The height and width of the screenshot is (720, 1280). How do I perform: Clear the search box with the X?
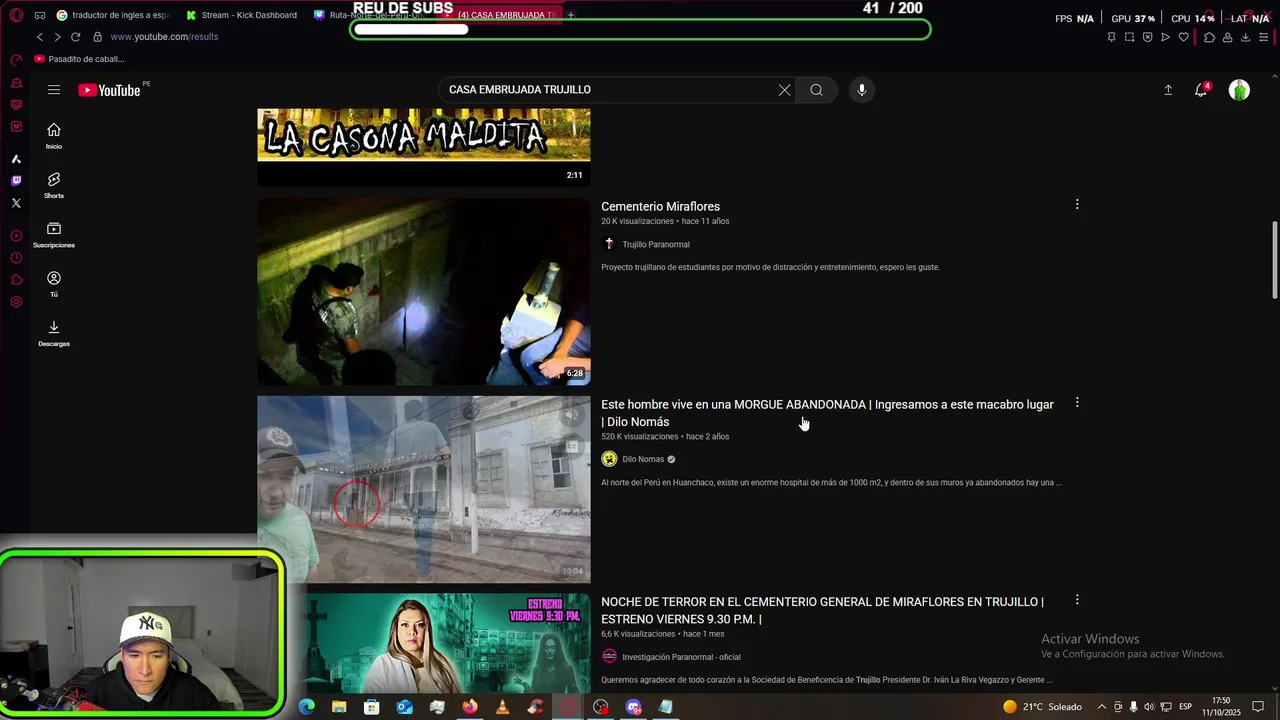[784, 90]
